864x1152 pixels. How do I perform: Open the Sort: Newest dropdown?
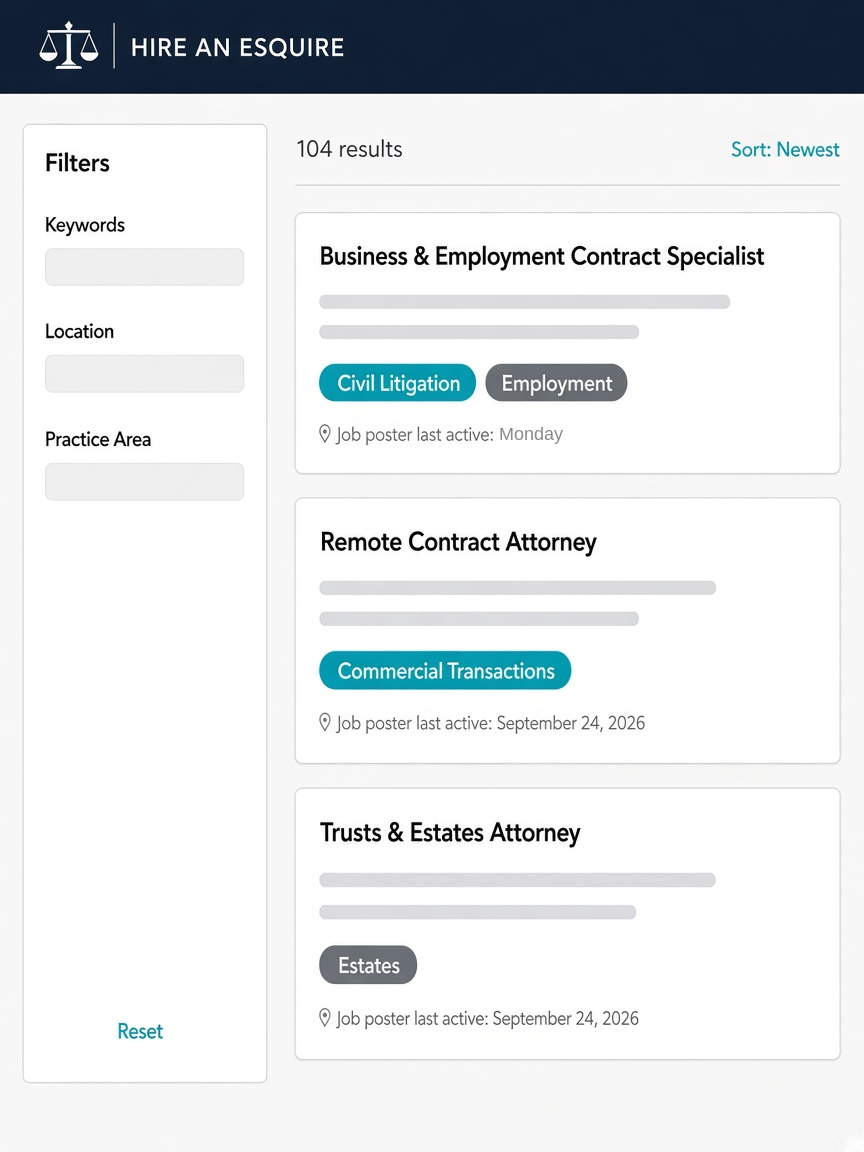coord(785,150)
